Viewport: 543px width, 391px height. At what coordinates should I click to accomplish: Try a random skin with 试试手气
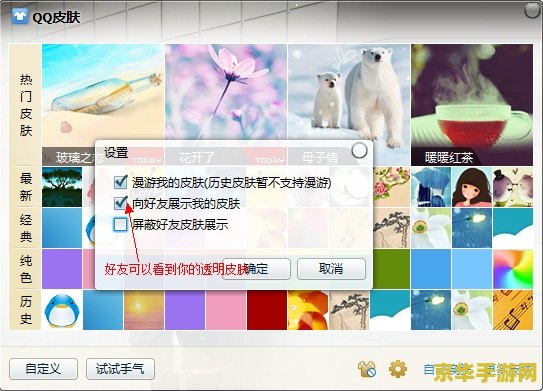[x=120, y=369]
